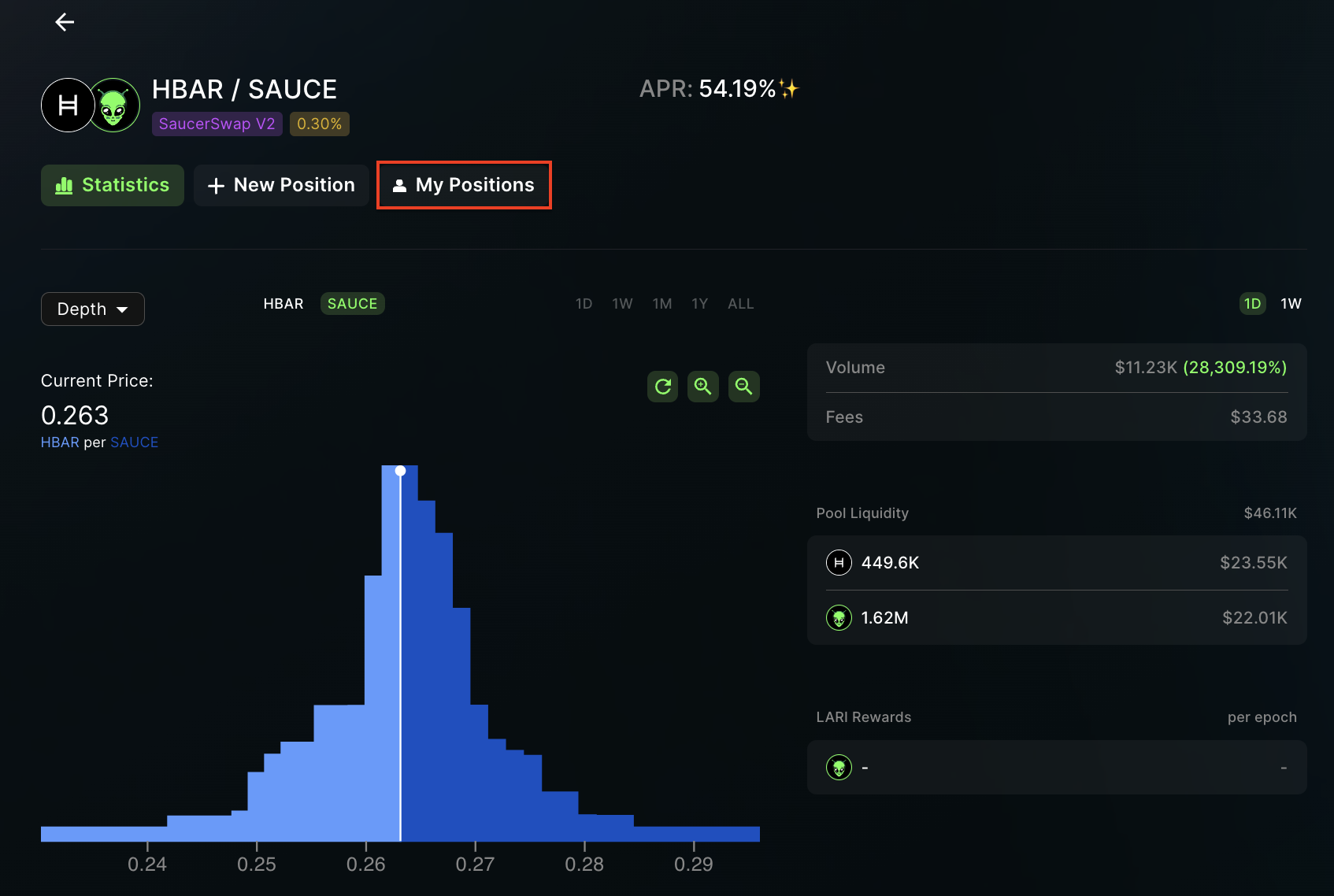Select HBAR as chart base token
This screenshot has width=1334, height=896.
(283, 304)
